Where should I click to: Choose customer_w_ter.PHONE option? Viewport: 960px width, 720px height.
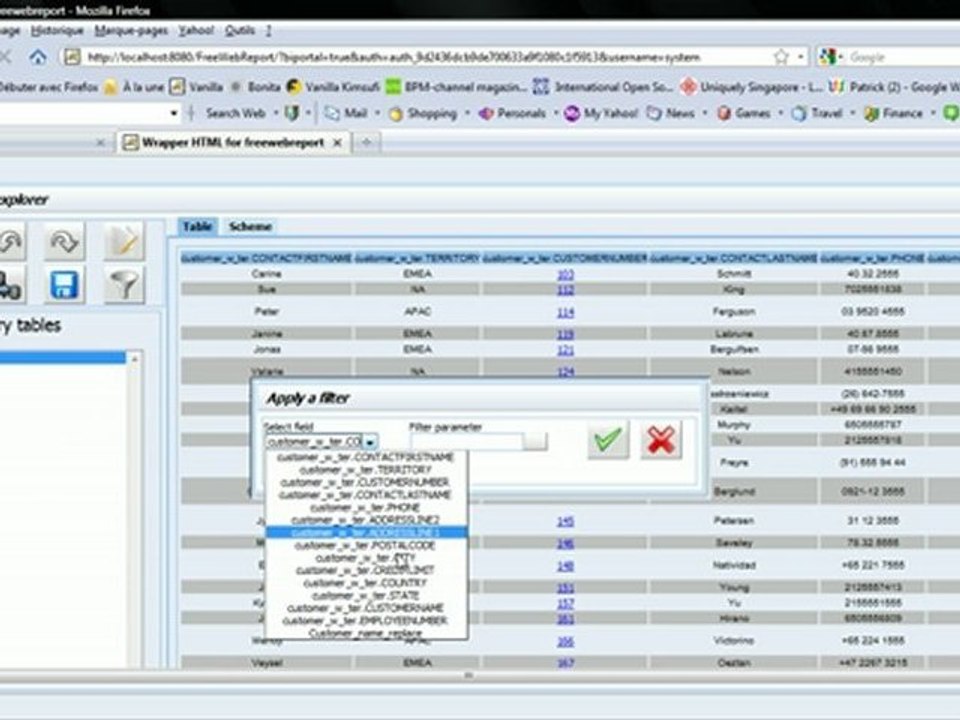click(365, 508)
